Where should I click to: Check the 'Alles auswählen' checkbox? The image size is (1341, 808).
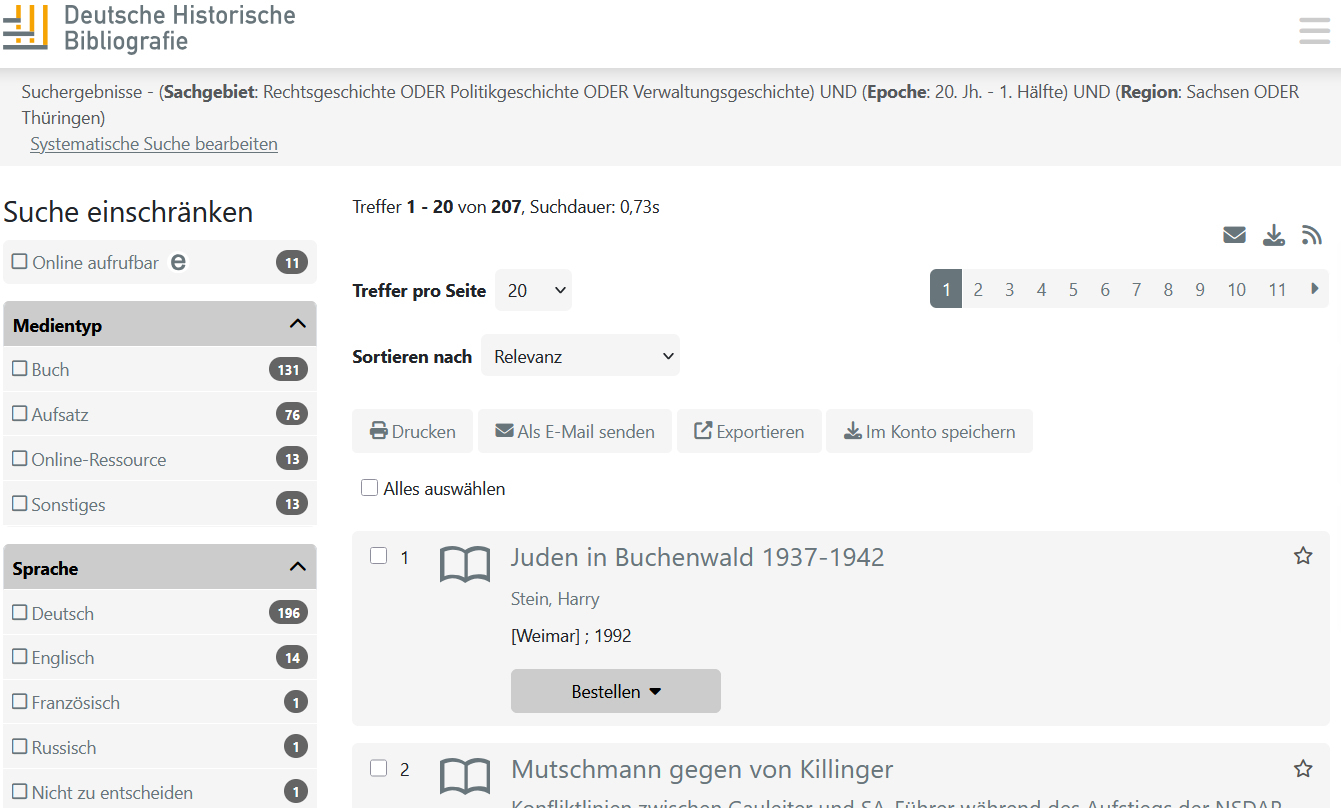[x=370, y=488]
